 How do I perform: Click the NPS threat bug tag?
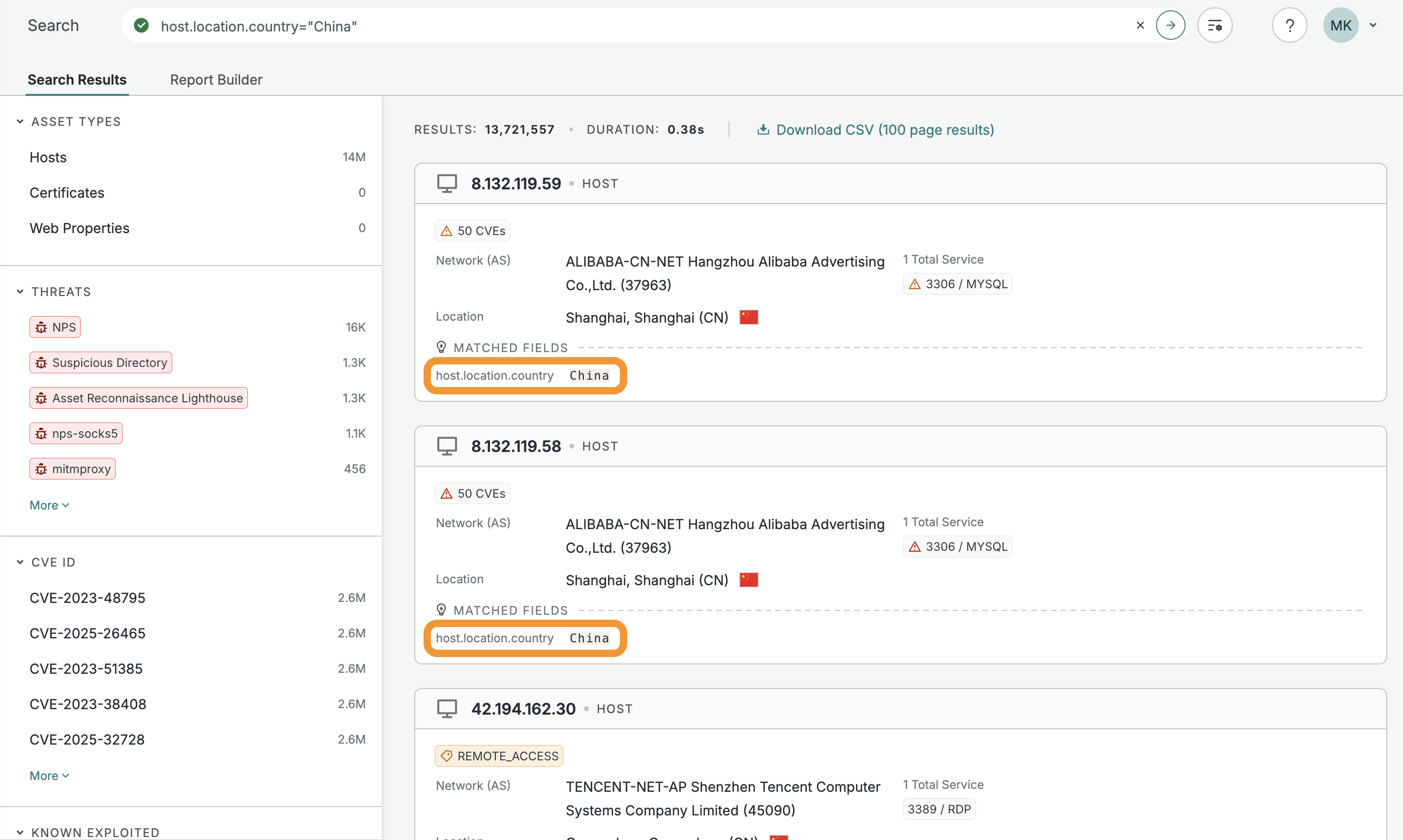click(56, 327)
